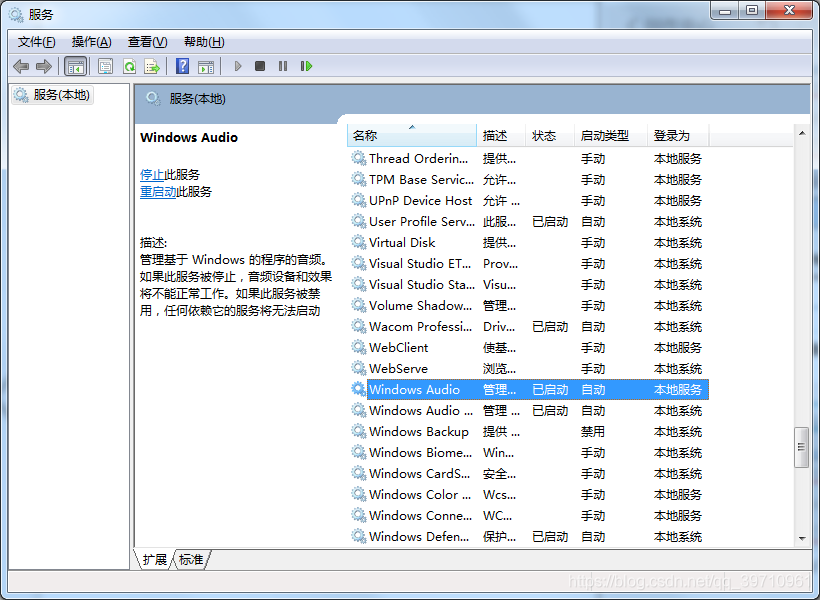
Task: Select the WebClient service row
Action: (528, 347)
